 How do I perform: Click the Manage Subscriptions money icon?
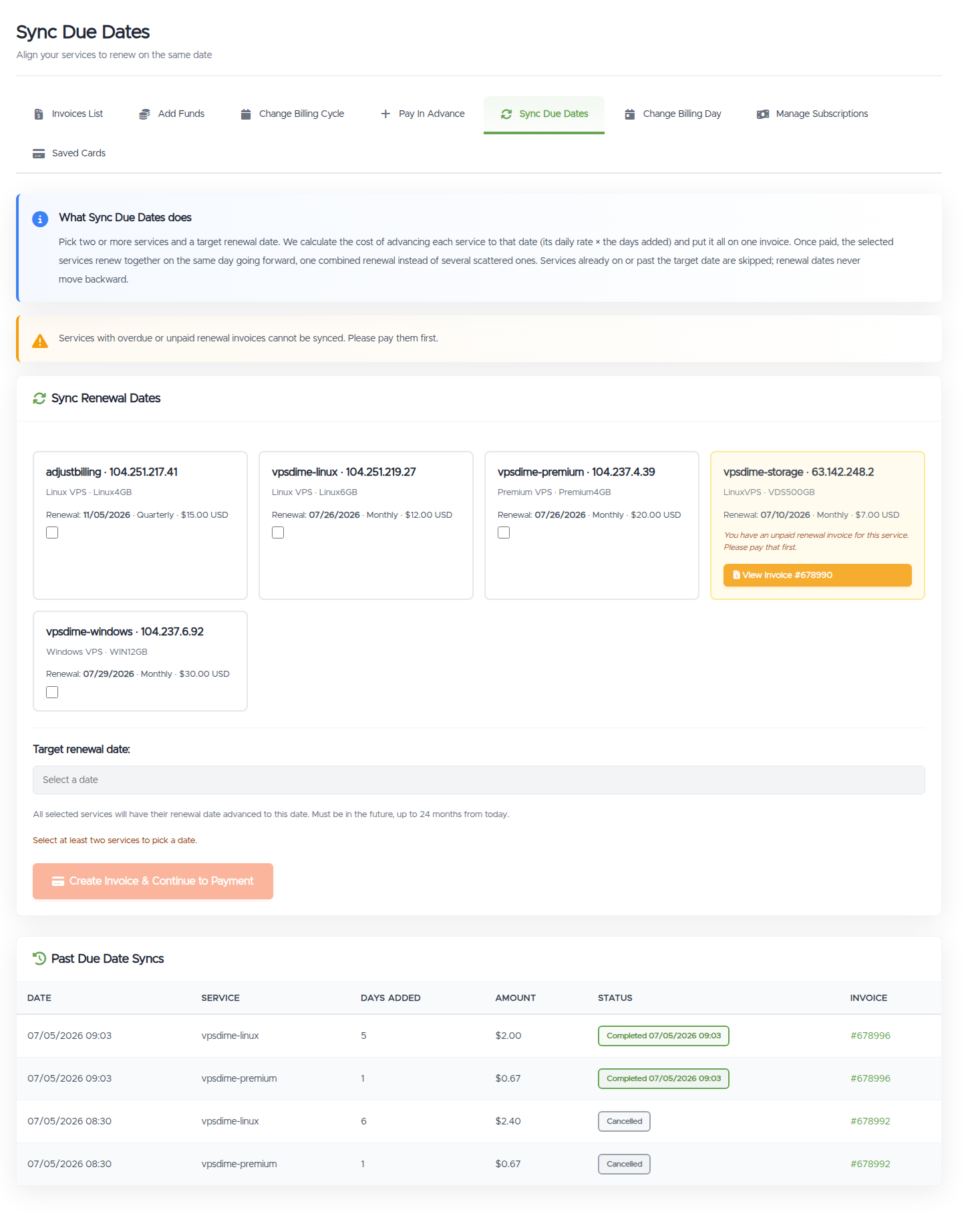(x=763, y=114)
